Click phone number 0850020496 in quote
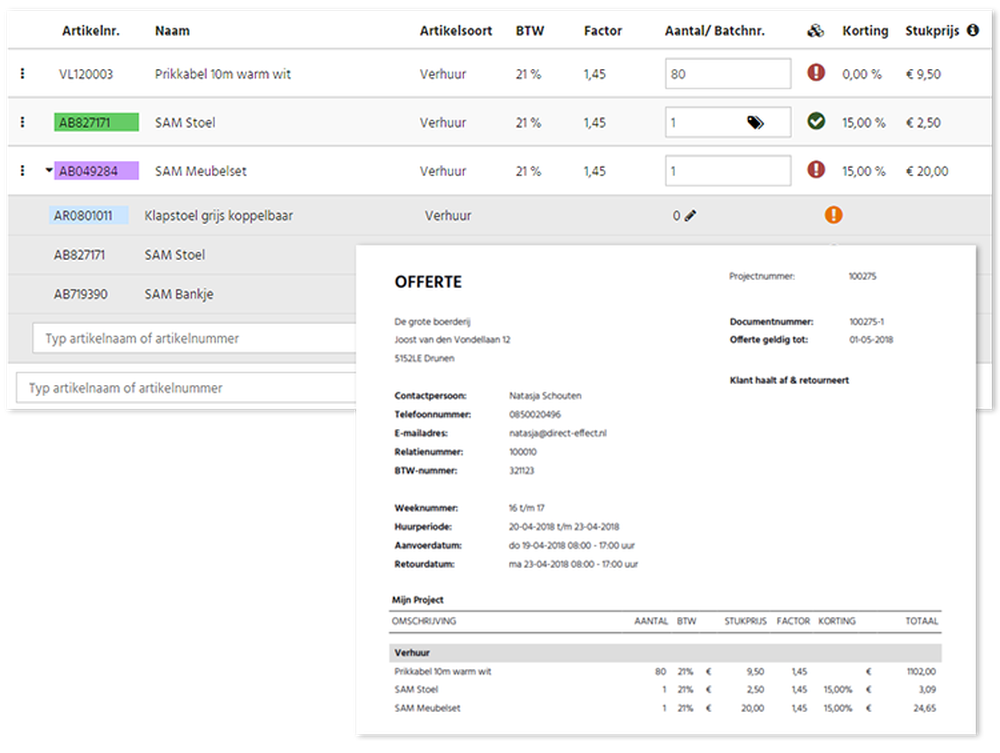Screen dimensions: 1000x753 534,414
